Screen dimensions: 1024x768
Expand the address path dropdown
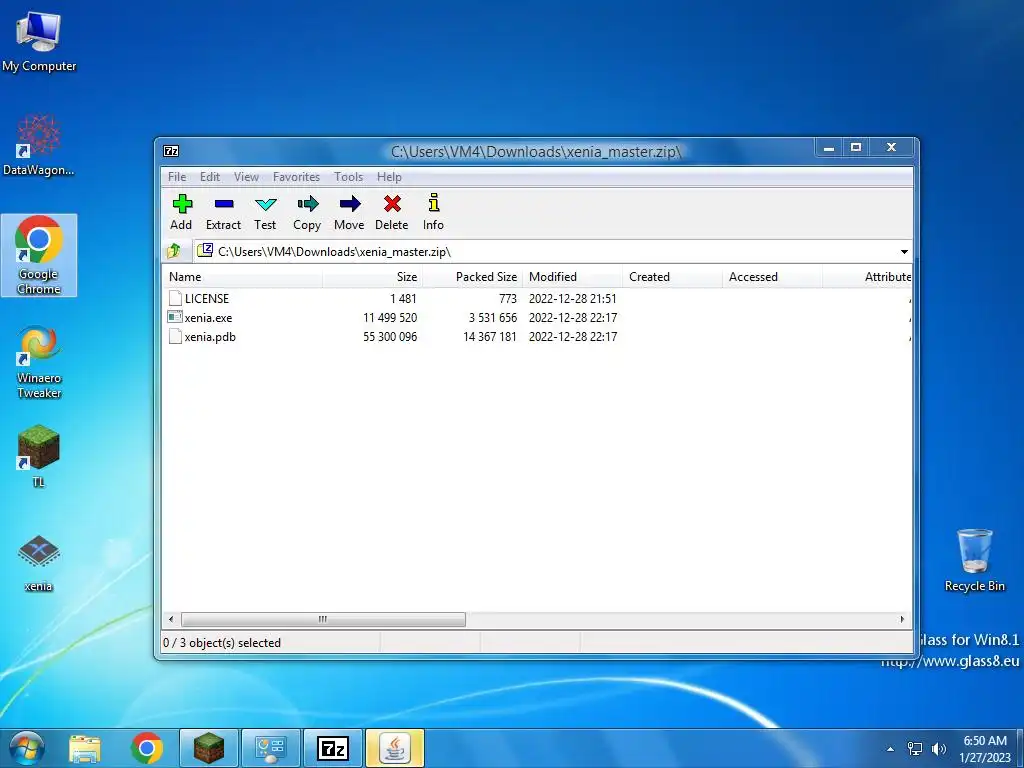[904, 251]
